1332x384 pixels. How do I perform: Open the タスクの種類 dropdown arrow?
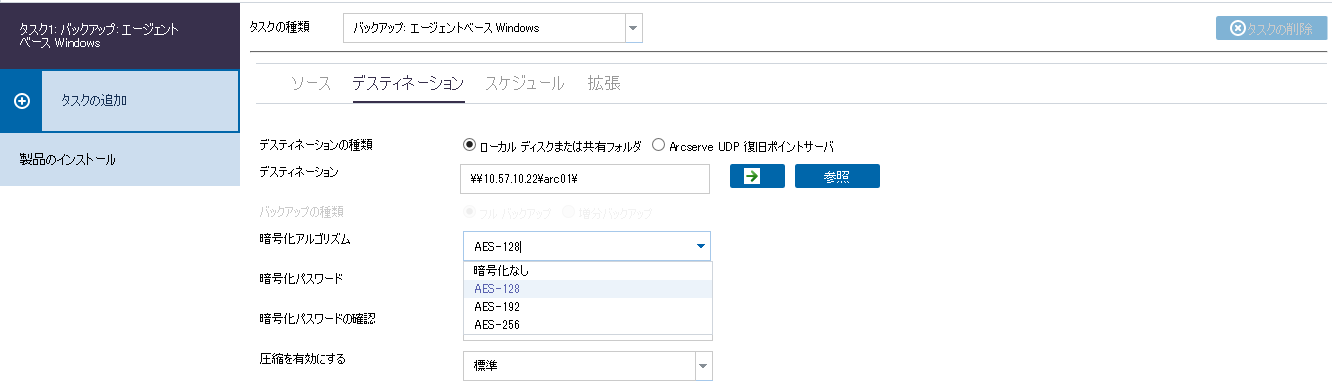pyautogui.click(x=632, y=28)
